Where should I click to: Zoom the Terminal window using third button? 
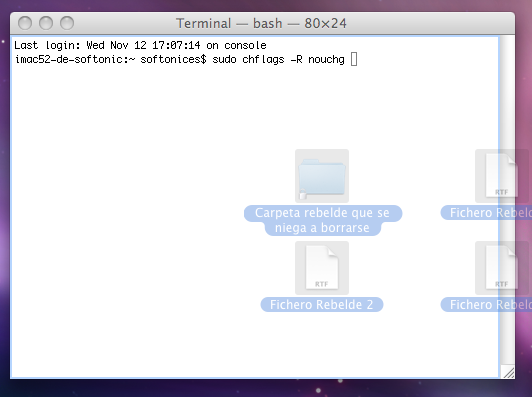pos(67,23)
